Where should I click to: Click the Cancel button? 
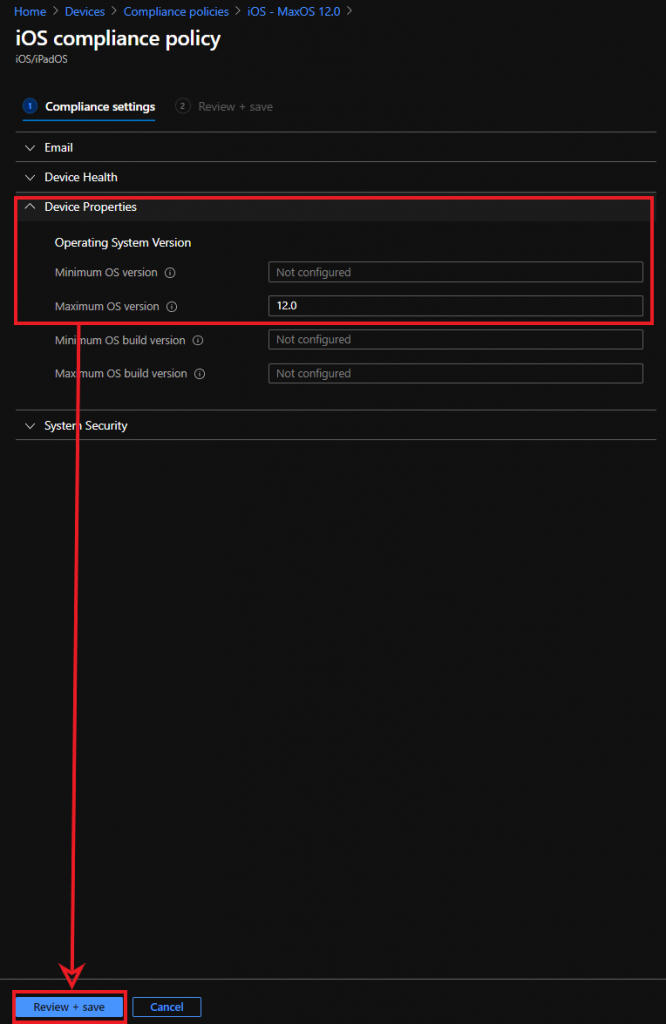[166, 1007]
